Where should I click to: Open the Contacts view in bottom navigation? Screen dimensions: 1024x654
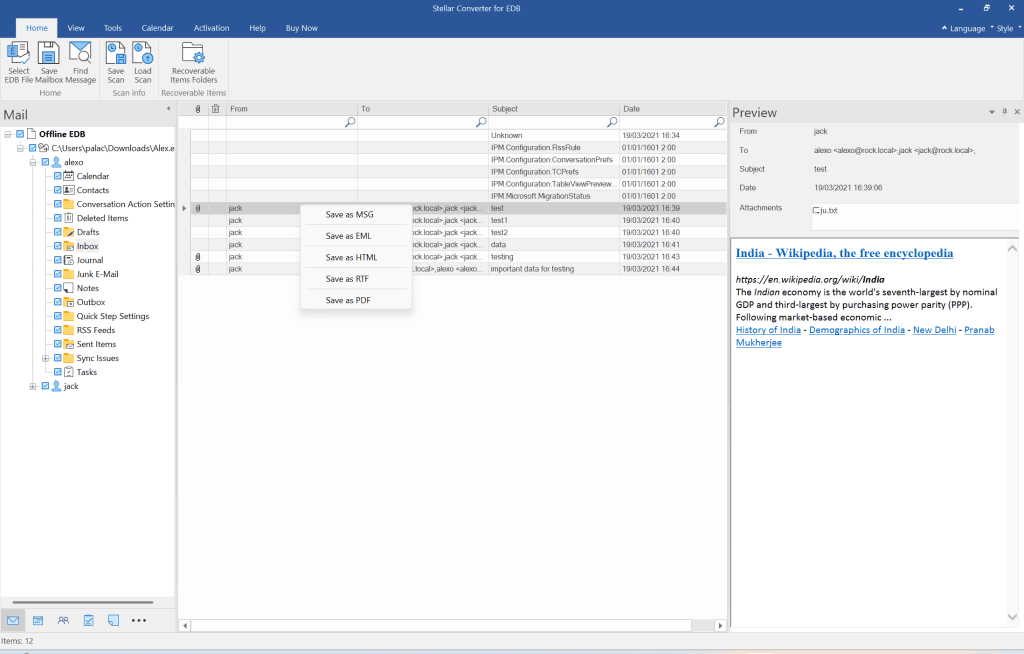click(x=63, y=620)
